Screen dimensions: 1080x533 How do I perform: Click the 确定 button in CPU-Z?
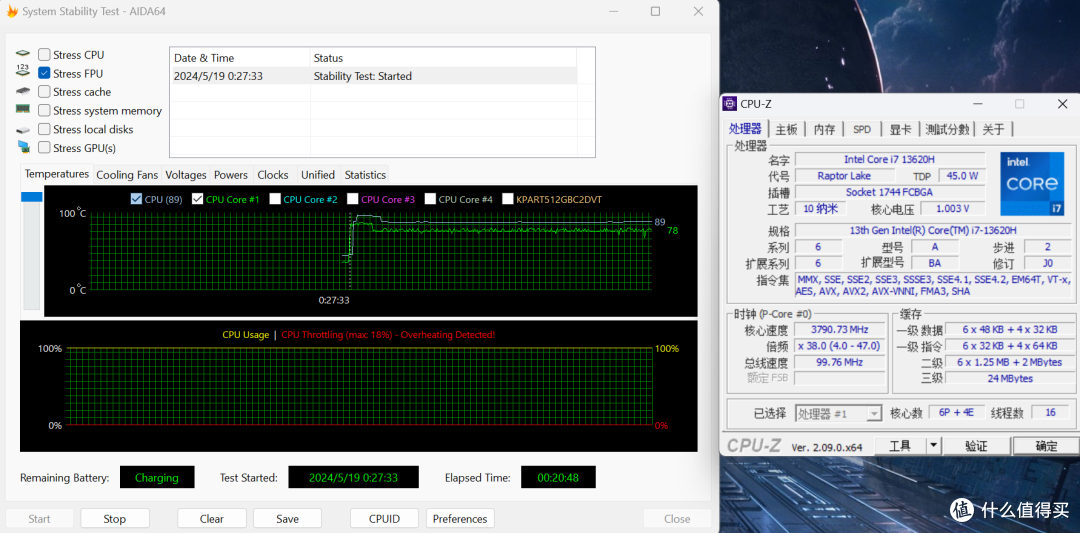(x=1046, y=446)
